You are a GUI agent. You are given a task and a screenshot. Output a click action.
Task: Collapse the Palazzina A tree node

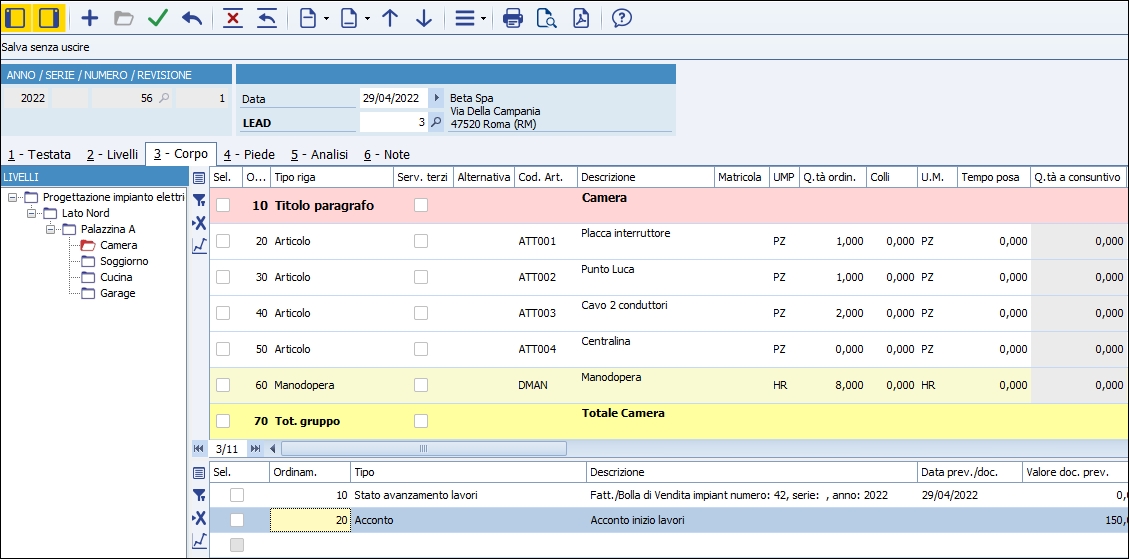pos(51,229)
